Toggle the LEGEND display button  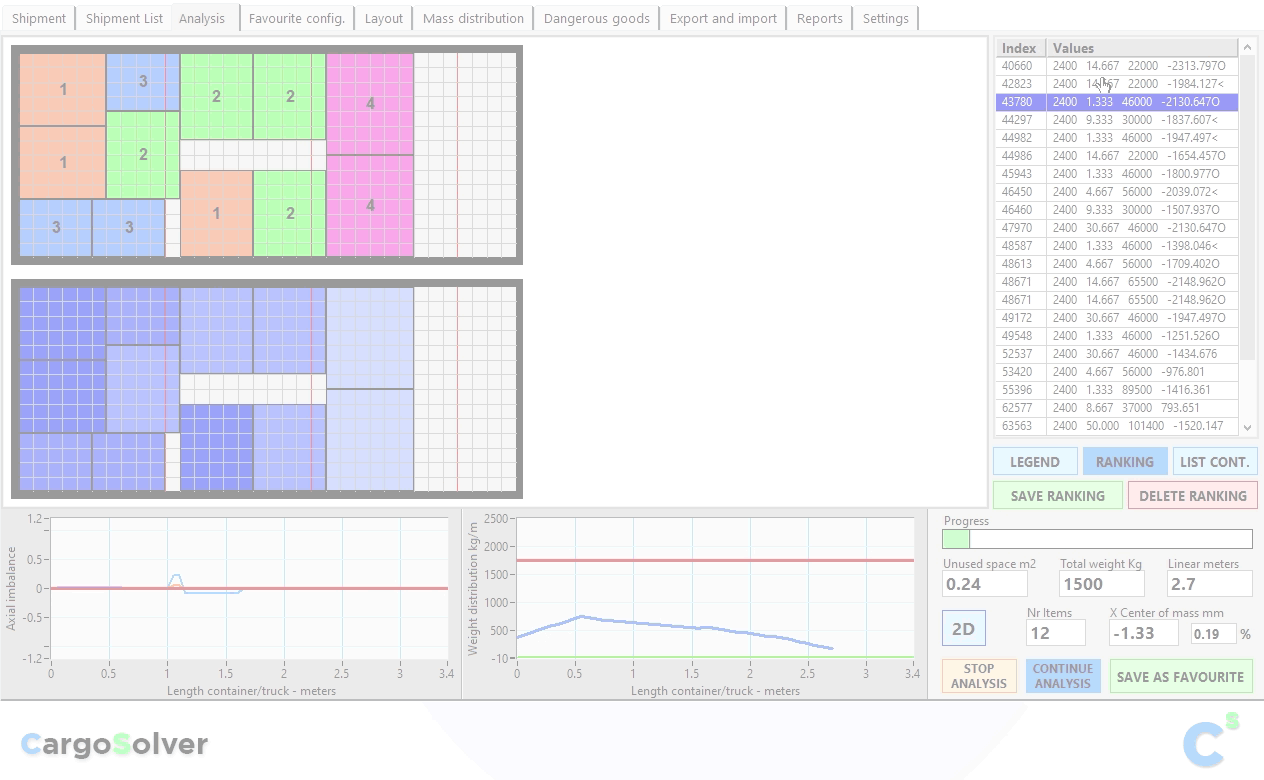click(x=1034, y=462)
